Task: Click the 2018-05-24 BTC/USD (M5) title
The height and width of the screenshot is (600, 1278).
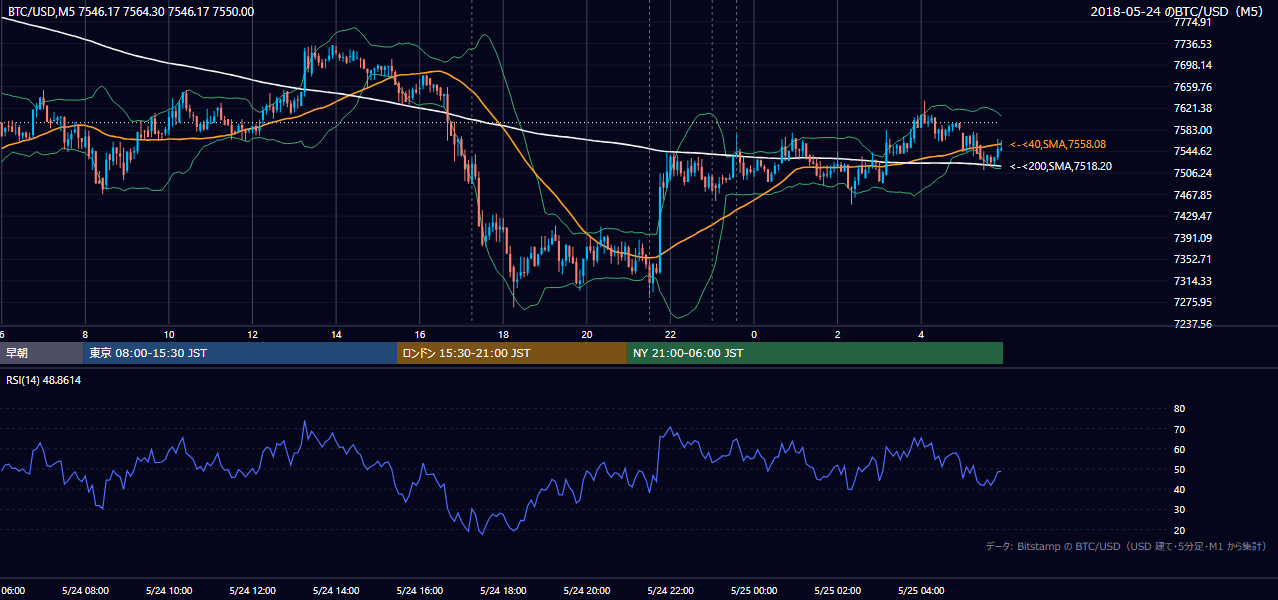Action: (1178, 12)
